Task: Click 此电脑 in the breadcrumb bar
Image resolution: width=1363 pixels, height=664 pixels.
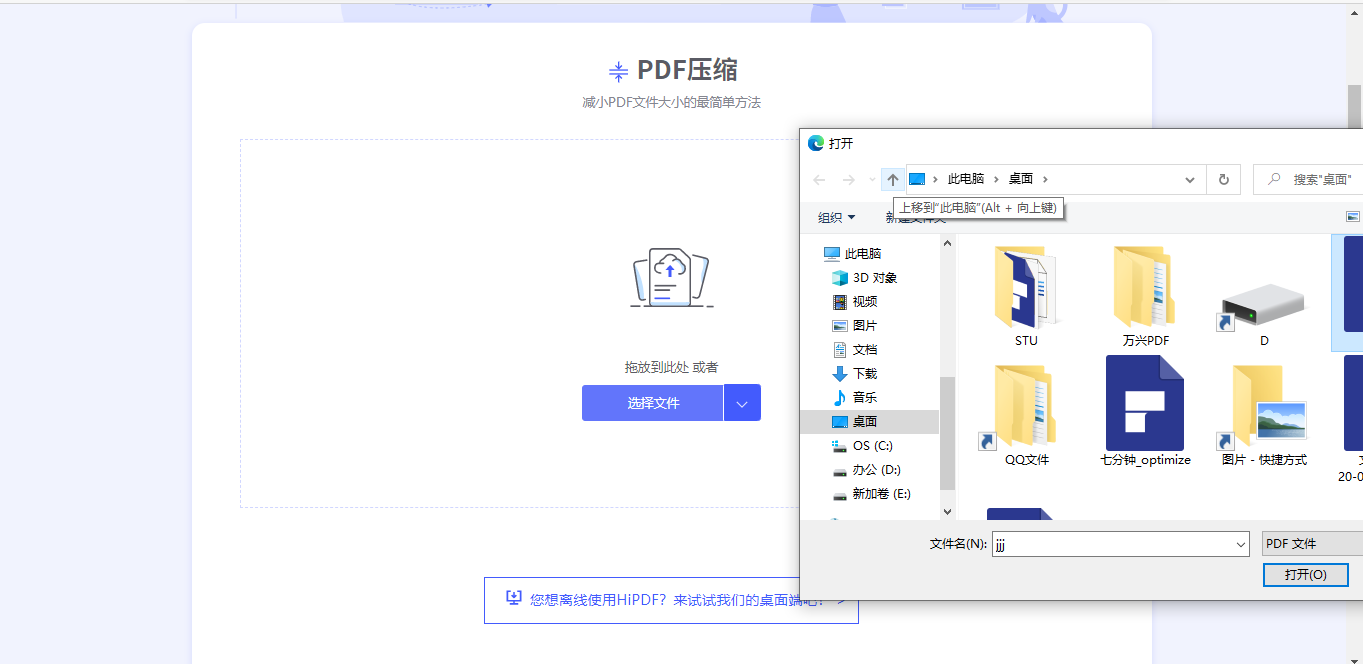Action: click(966, 178)
